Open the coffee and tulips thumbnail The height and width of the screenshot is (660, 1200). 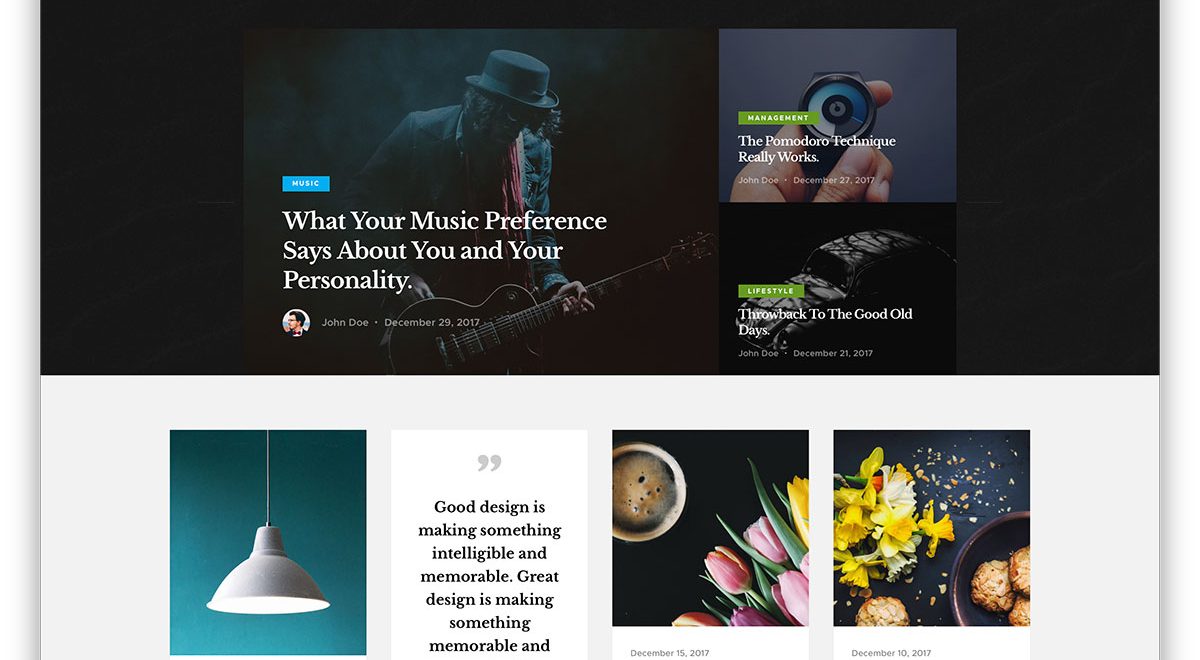[710, 528]
